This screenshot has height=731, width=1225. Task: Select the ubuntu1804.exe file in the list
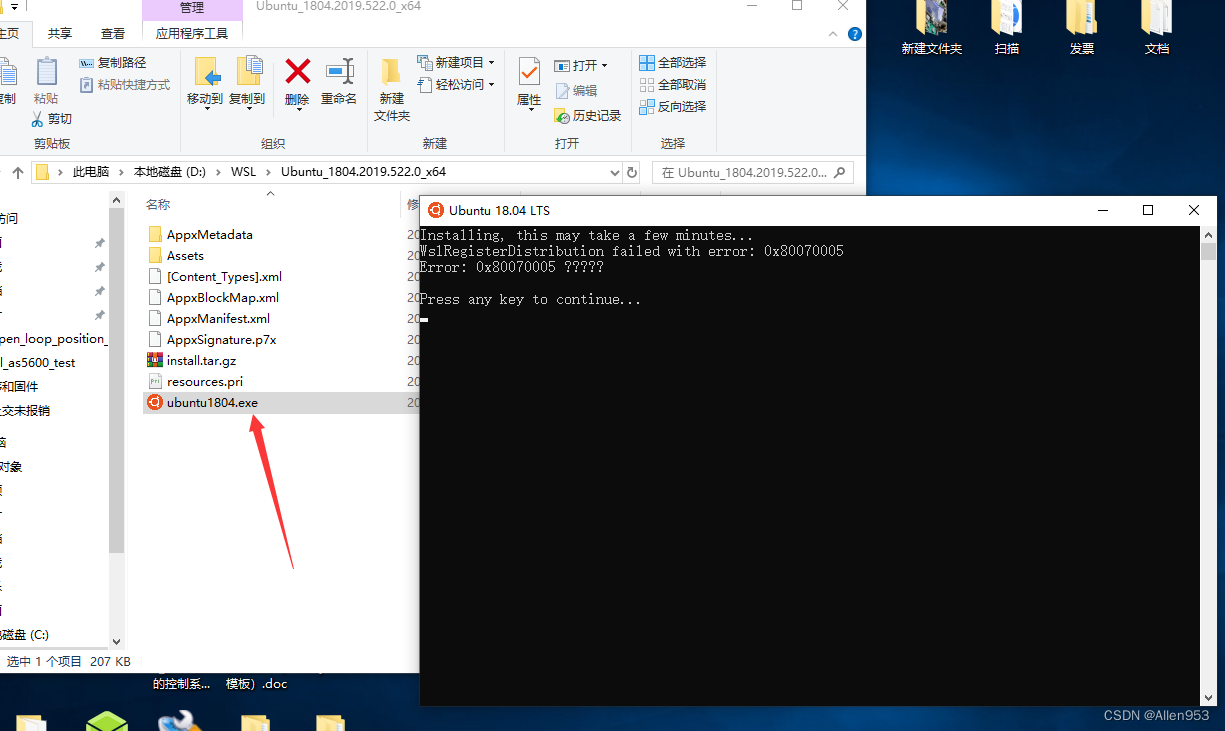pos(210,403)
